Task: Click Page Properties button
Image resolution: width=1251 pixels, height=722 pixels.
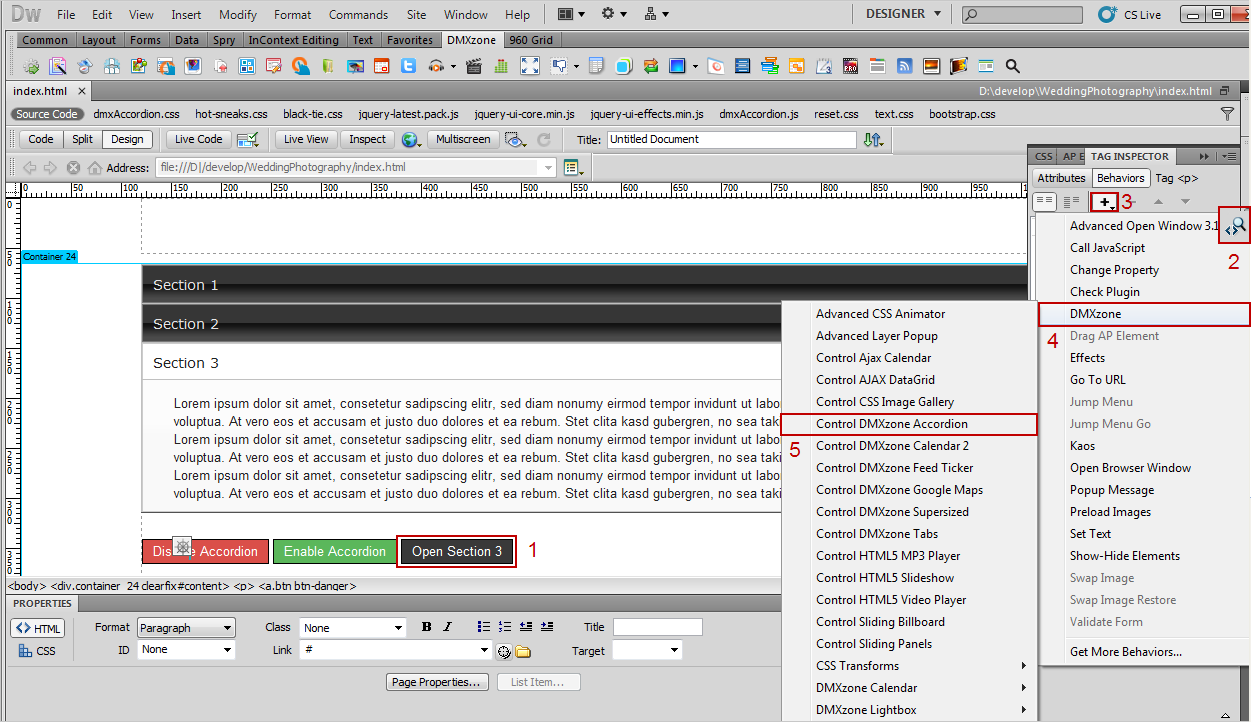Action: point(438,682)
